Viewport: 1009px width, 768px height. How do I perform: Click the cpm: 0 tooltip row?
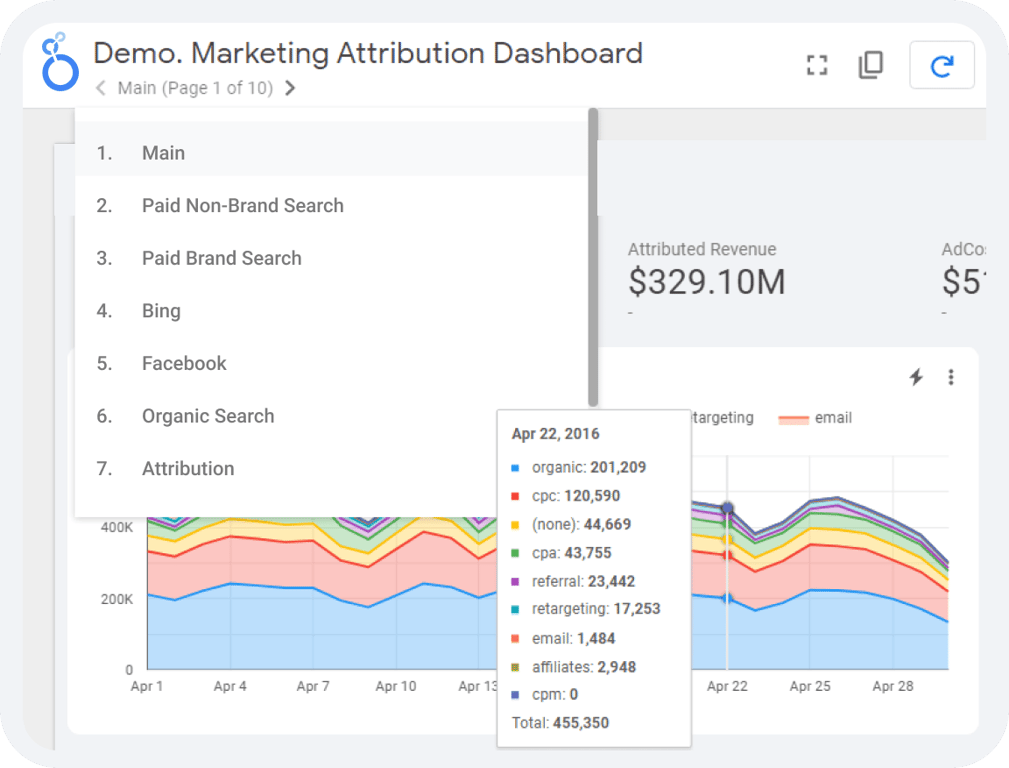click(x=544, y=695)
